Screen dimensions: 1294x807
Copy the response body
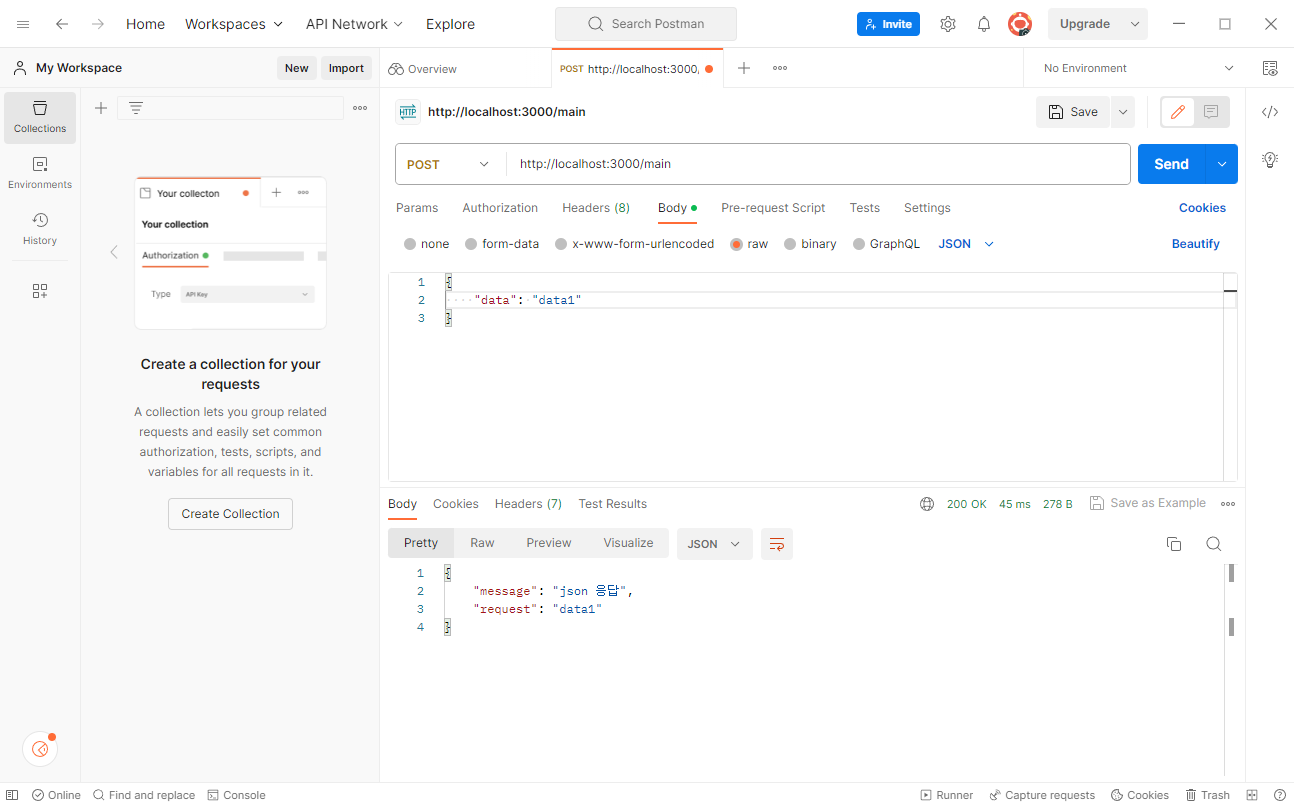(1174, 544)
